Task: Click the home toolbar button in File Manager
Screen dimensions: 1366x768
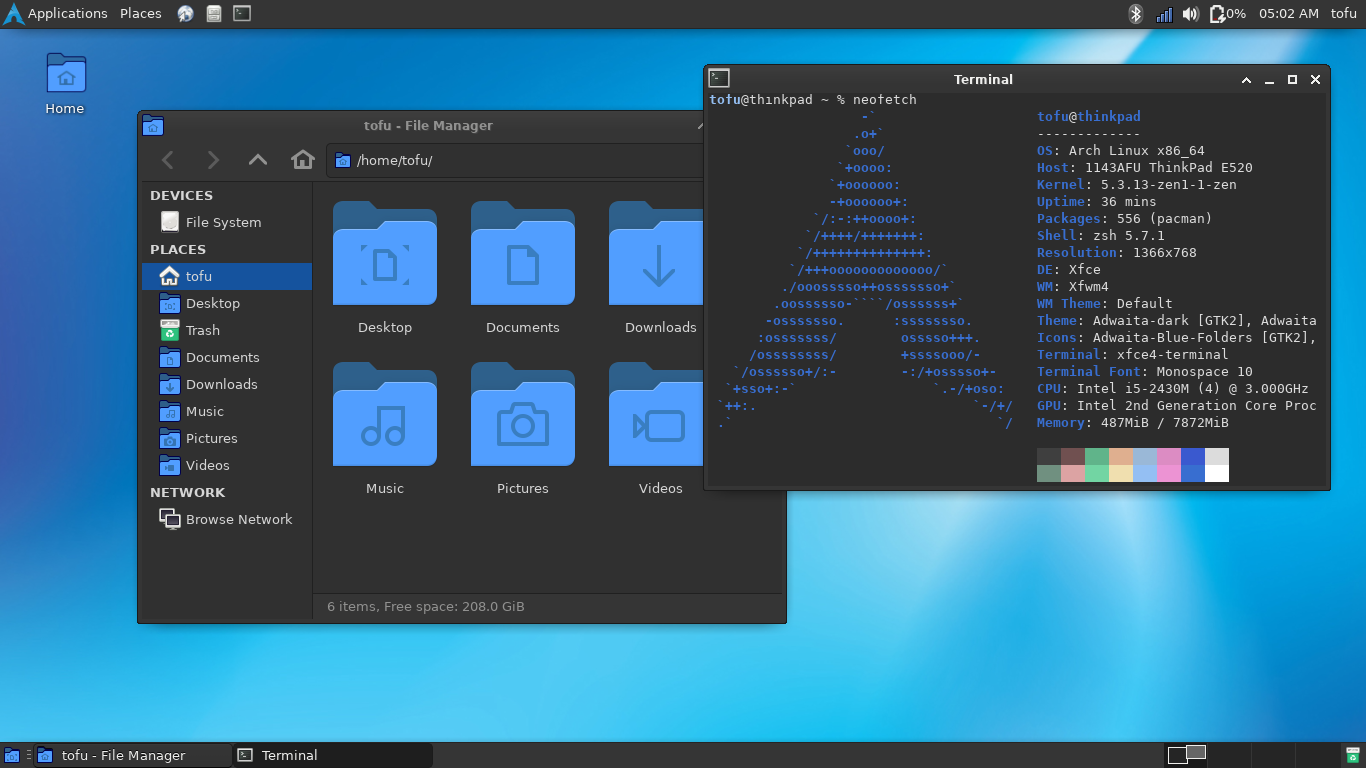Action: 303,160
